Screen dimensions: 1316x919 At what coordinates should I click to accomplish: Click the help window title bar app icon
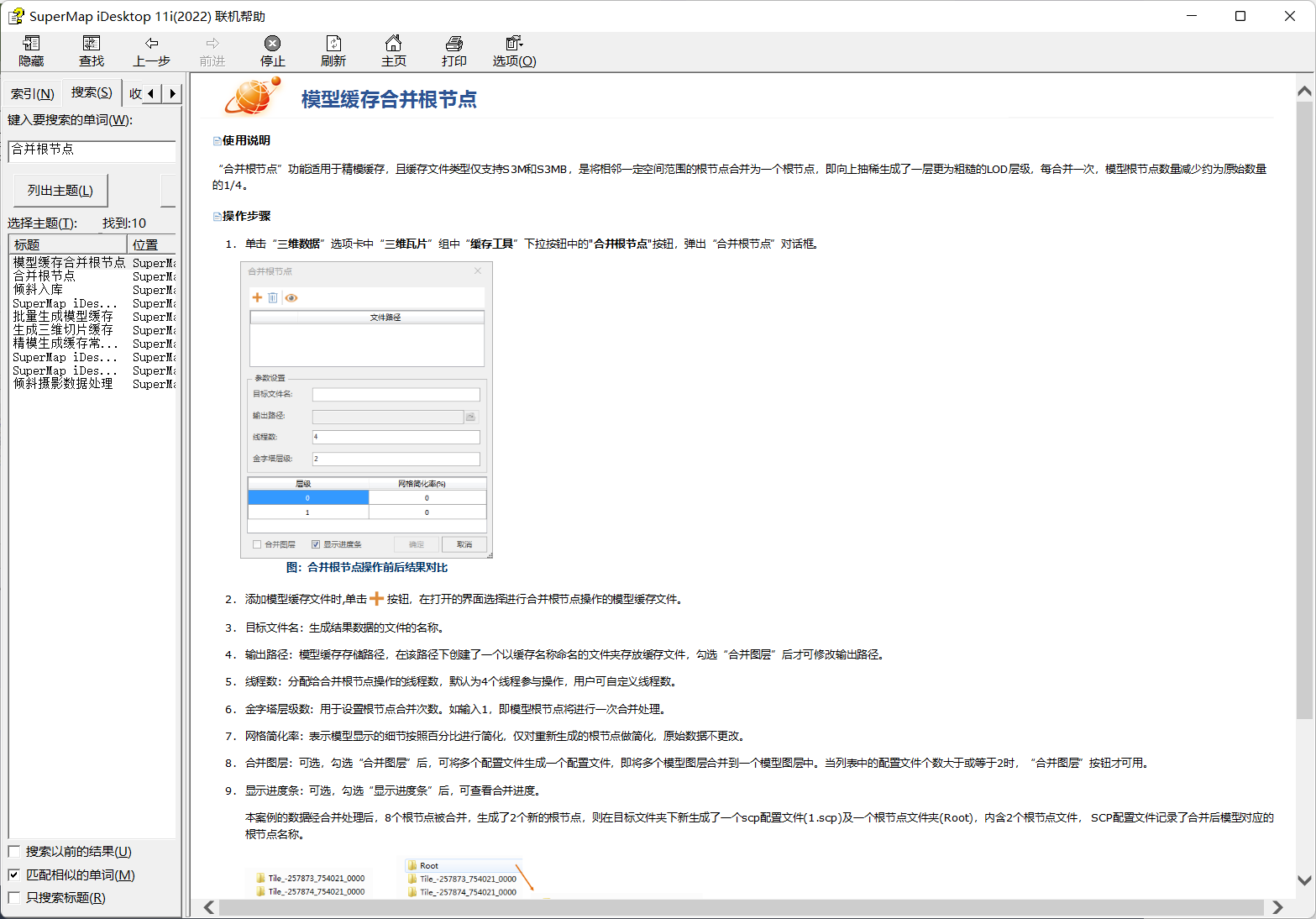click(x=16, y=16)
